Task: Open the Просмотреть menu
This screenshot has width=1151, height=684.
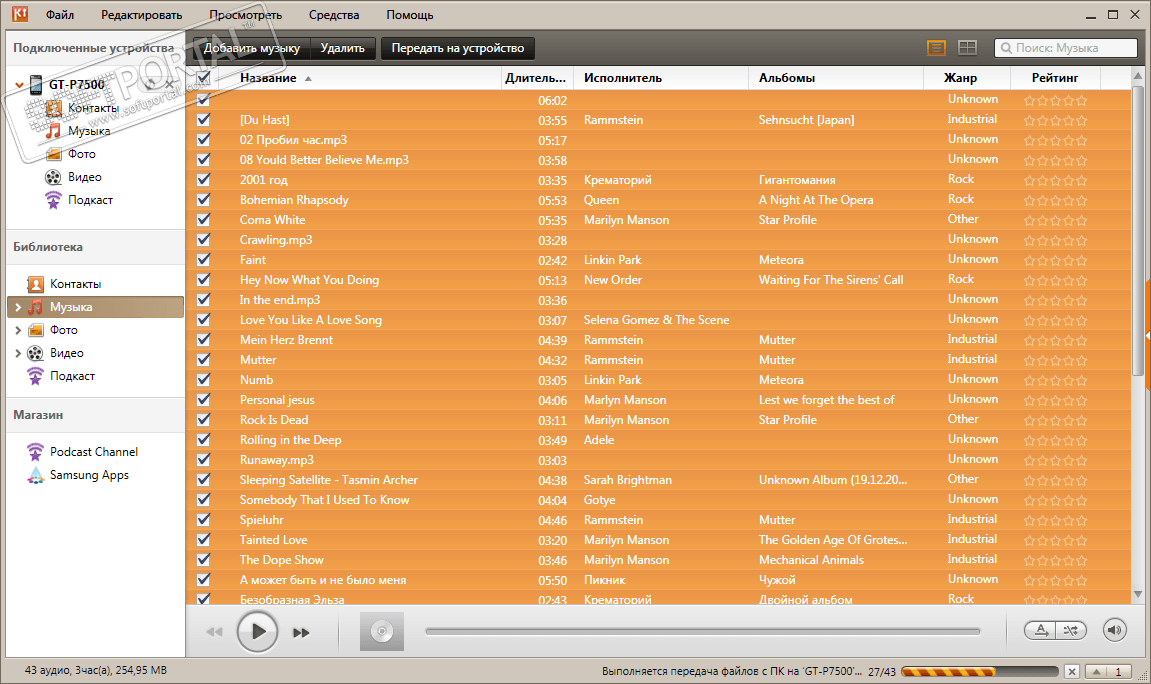Action: [245, 15]
